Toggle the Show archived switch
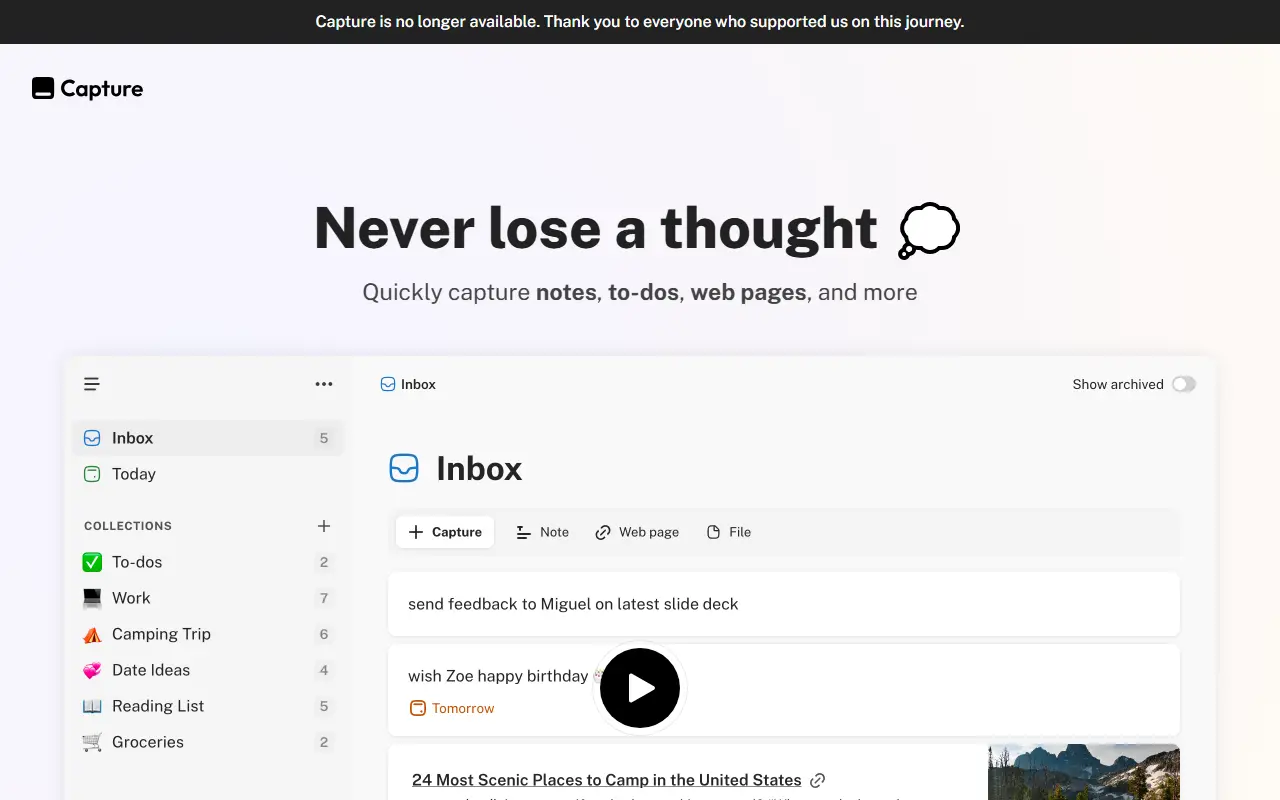The height and width of the screenshot is (800, 1280). [x=1184, y=384]
